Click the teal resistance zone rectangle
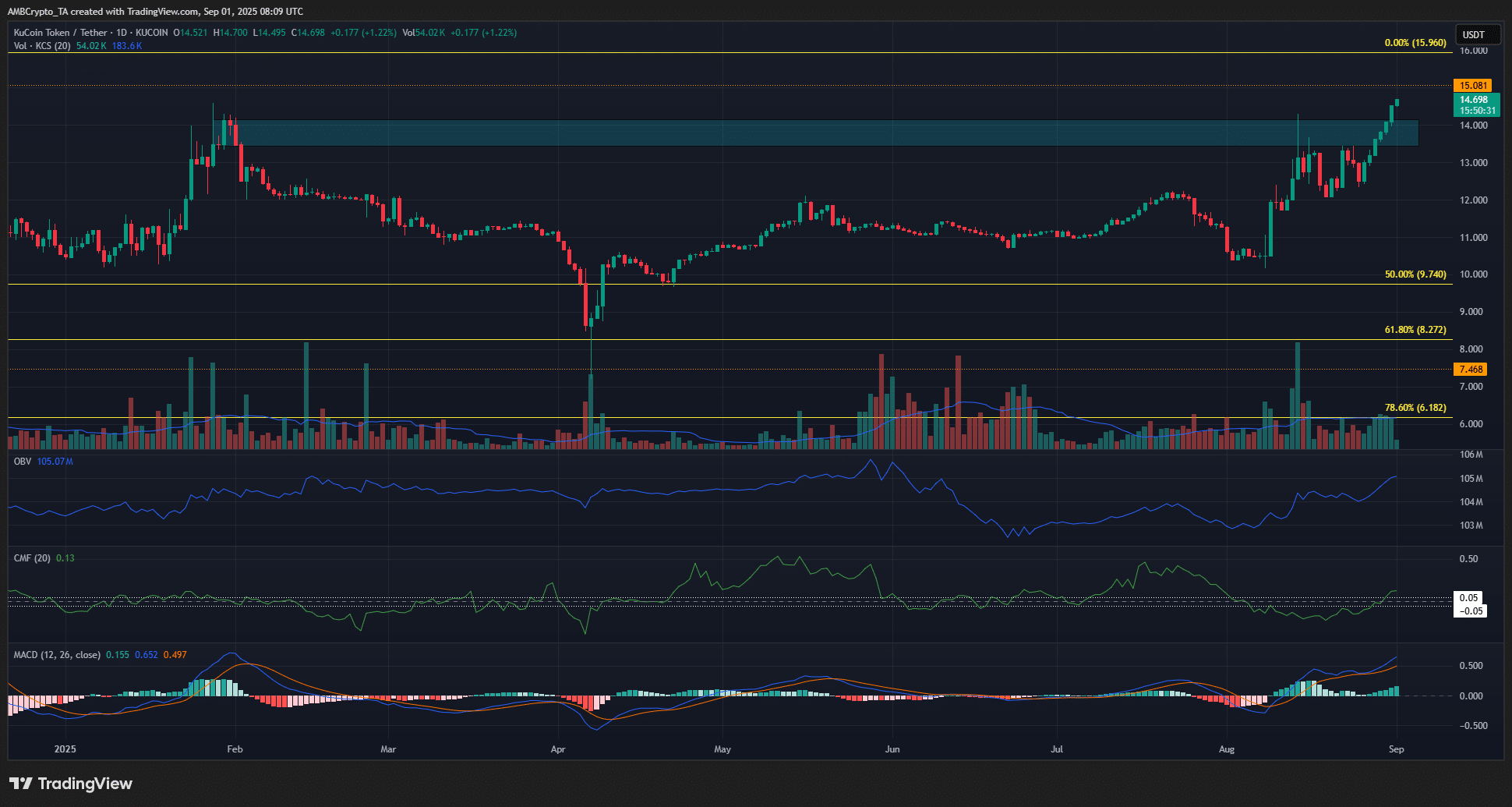This screenshot has width=1512, height=807. click(779, 133)
